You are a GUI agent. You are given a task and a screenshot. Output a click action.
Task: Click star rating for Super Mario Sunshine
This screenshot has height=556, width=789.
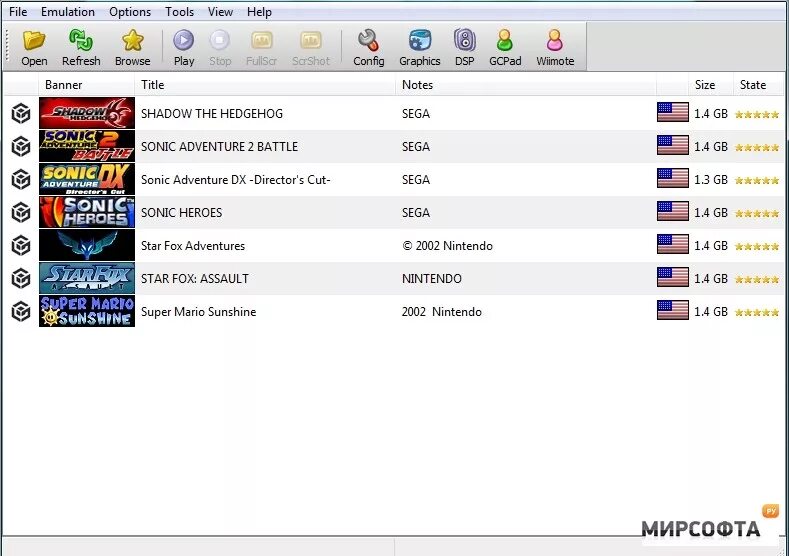tap(757, 312)
